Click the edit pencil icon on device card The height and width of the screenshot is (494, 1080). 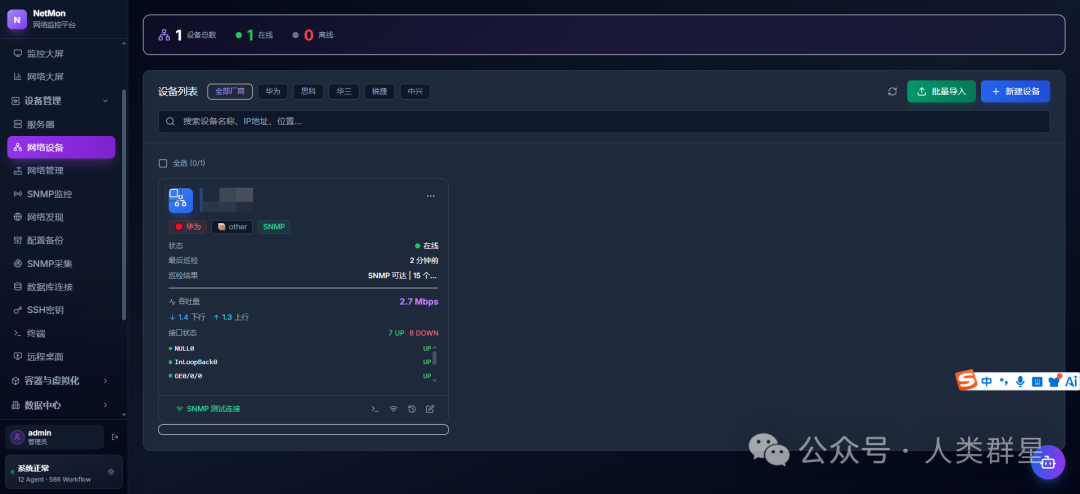(430, 409)
